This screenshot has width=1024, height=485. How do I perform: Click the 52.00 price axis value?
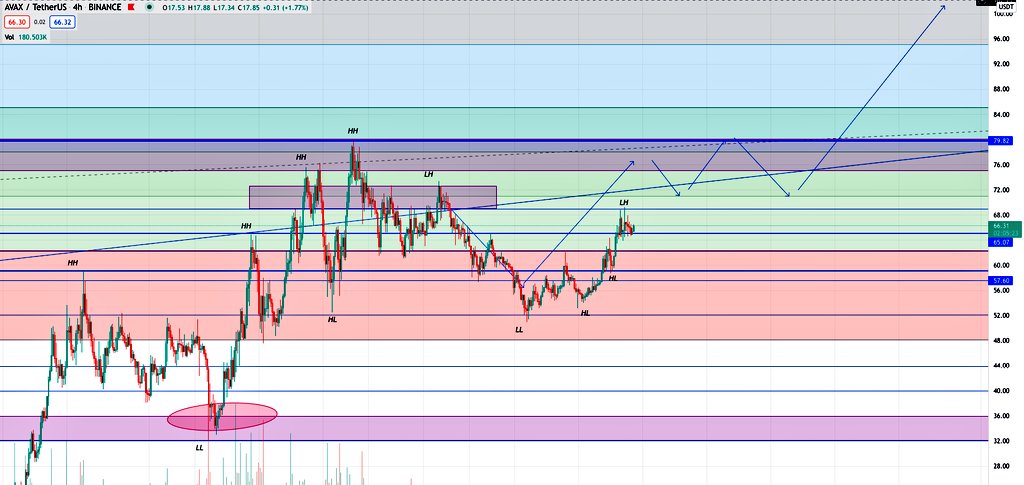click(x=1002, y=315)
